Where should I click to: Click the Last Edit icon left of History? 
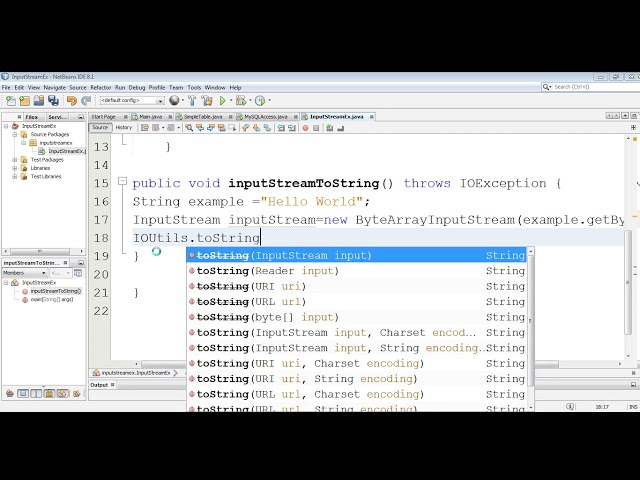[144, 128]
